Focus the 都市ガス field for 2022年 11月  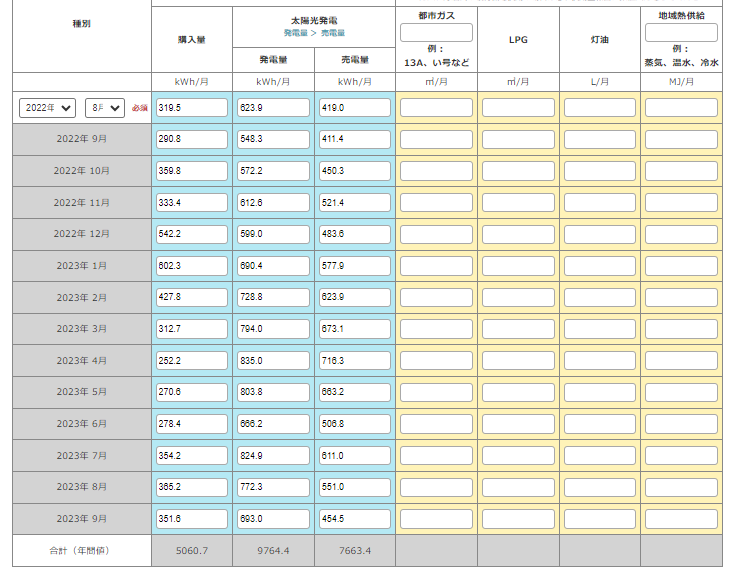pyautogui.click(x=436, y=203)
